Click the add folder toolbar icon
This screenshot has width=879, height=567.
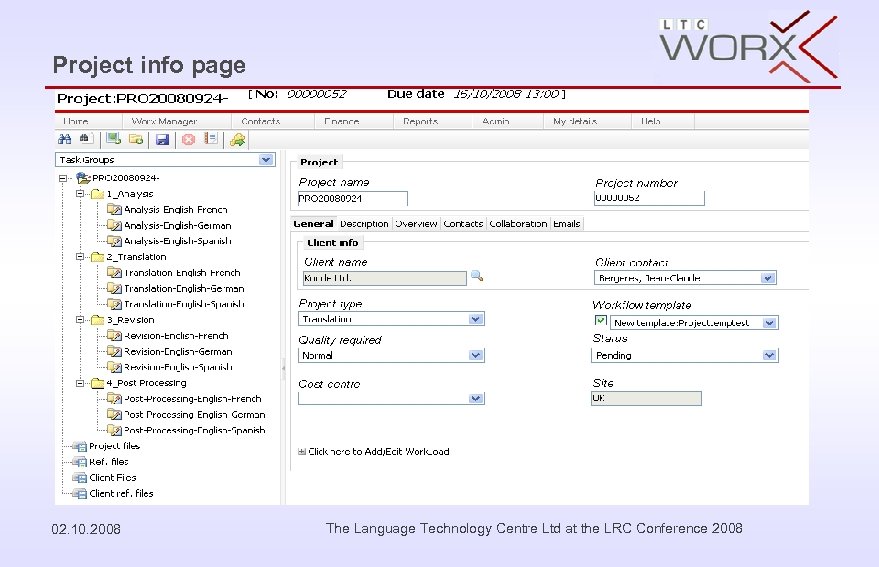(x=136, y=139)
